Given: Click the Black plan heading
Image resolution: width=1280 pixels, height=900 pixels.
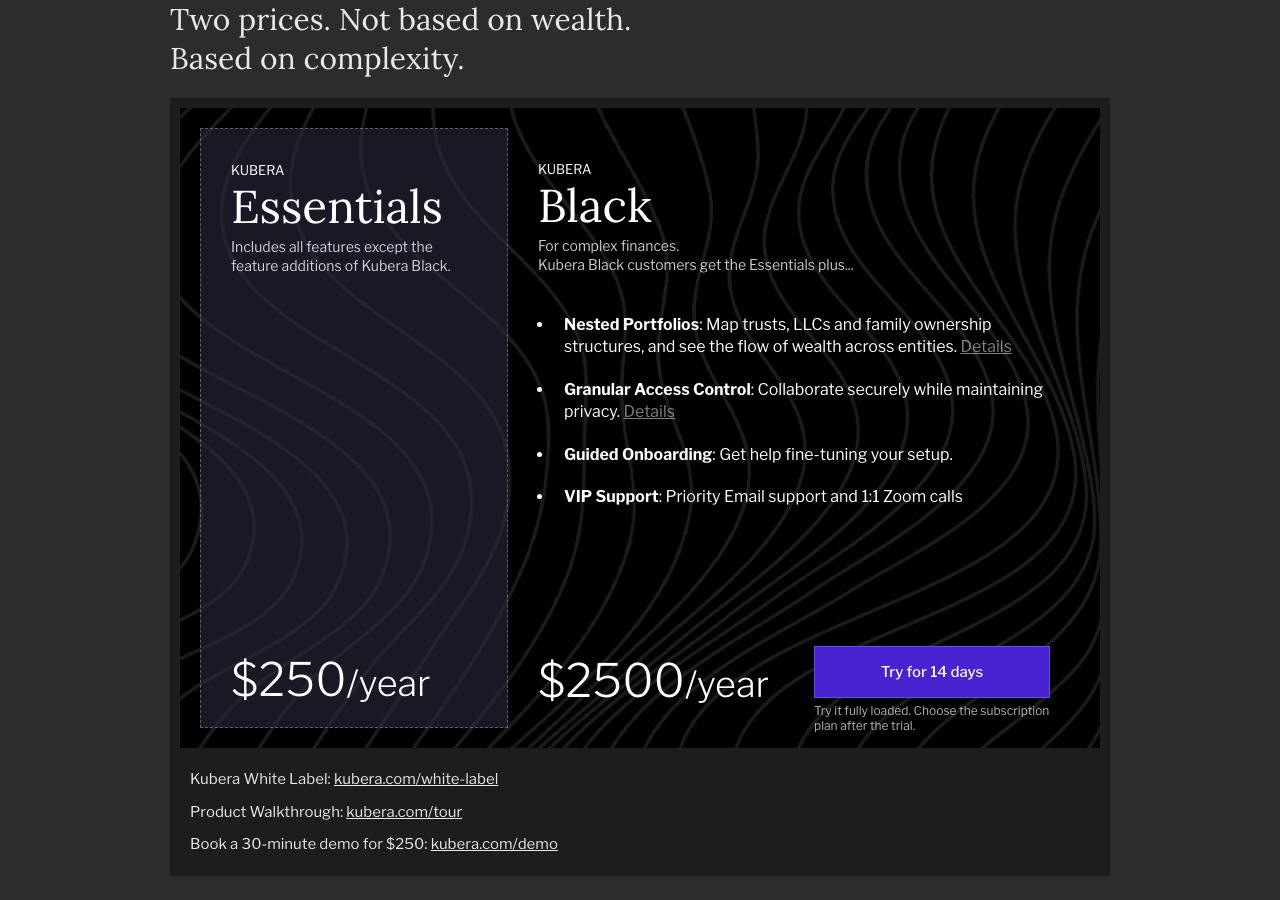Looking at the screenshot, I should 595,206.
